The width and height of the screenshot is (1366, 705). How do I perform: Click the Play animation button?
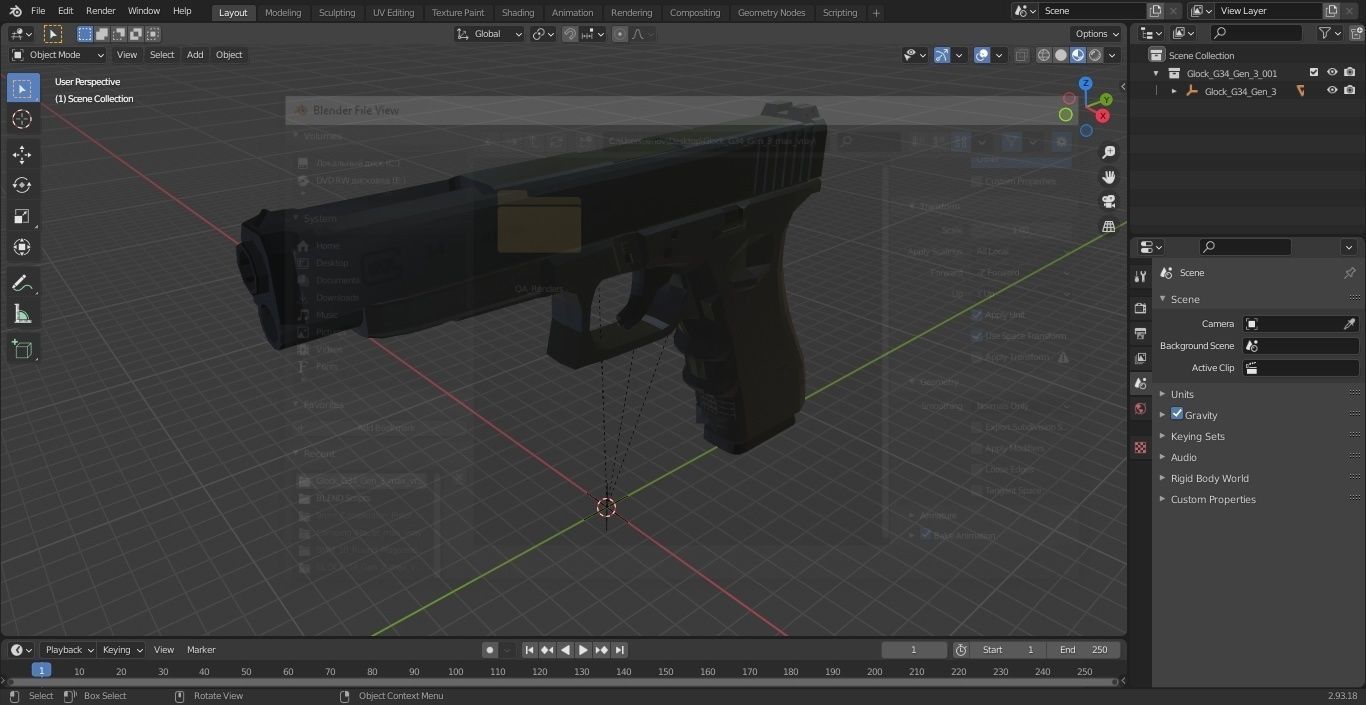(583, 650)
